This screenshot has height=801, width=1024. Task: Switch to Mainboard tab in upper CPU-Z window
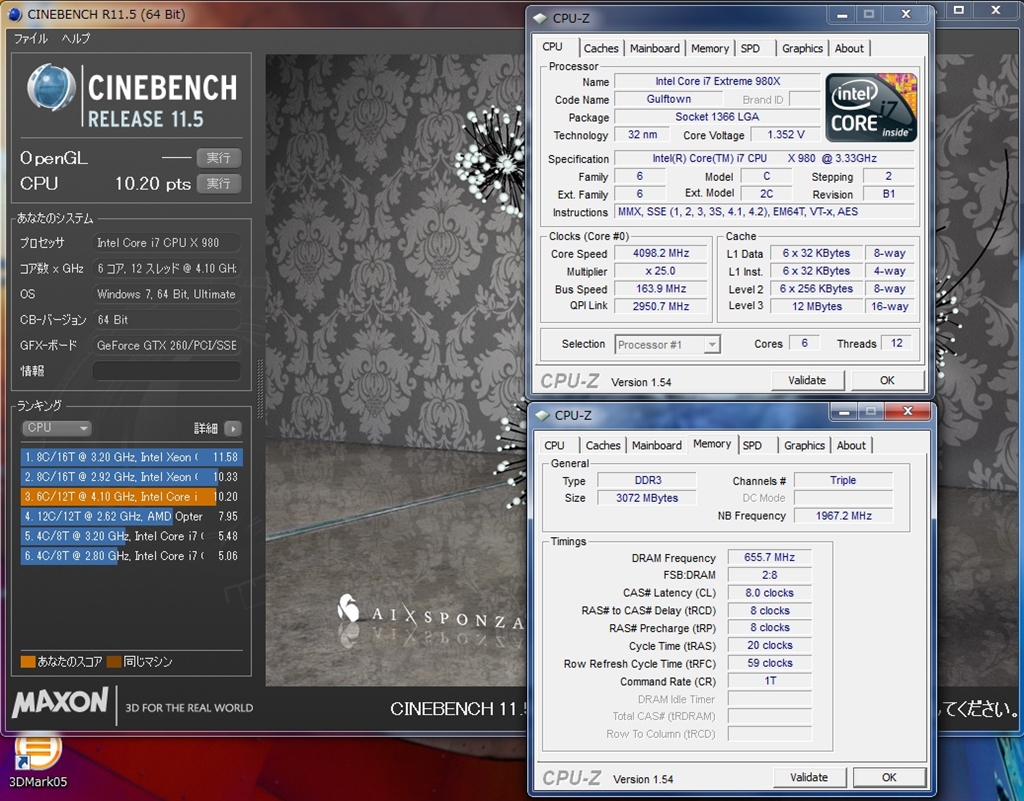pyautogui.click(x=655, y=48)
